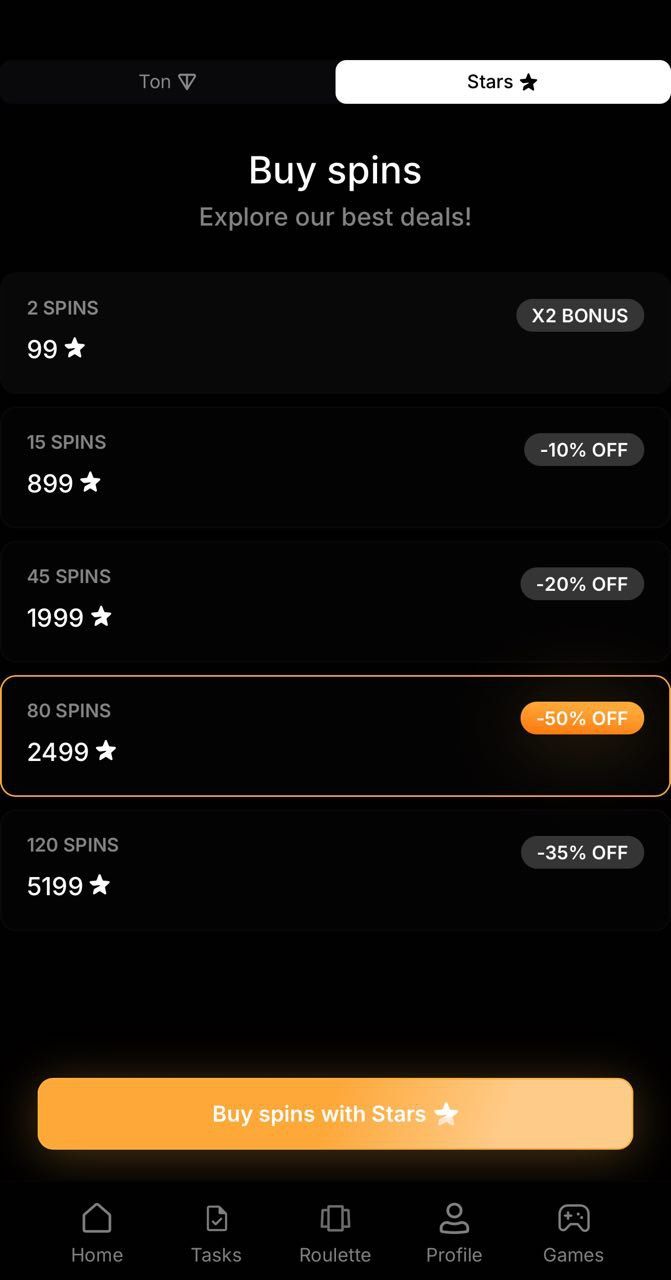Switch to the Stars tab

(500, 81)
